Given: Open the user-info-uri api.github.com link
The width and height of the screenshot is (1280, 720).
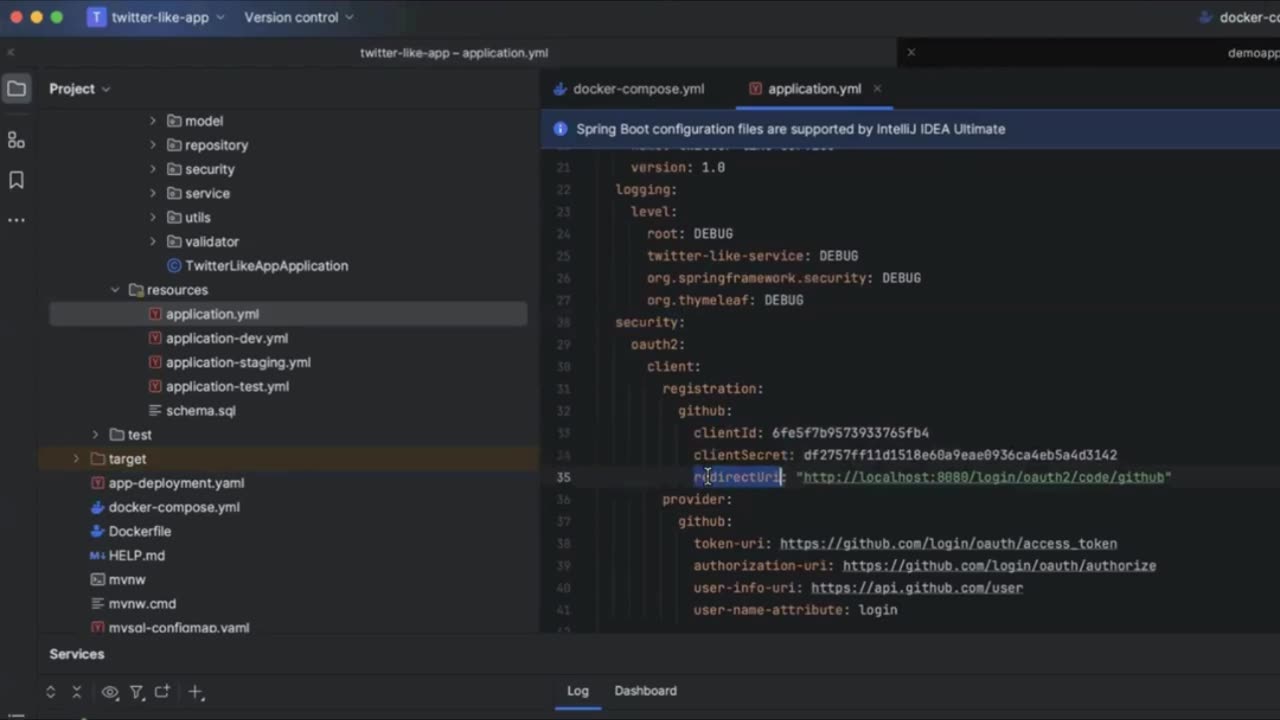Looking at the screenshot, I should click(x=916, y=588).
